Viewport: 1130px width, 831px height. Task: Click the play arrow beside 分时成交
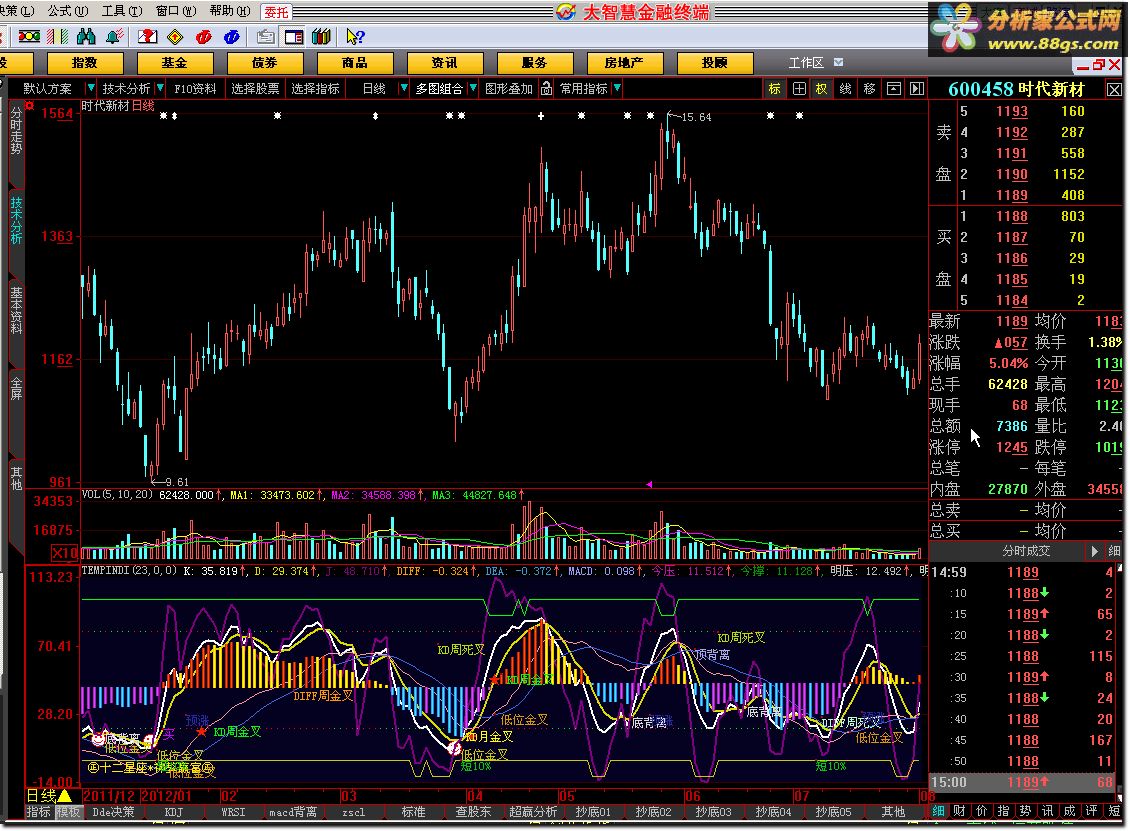click(1095, 551)
